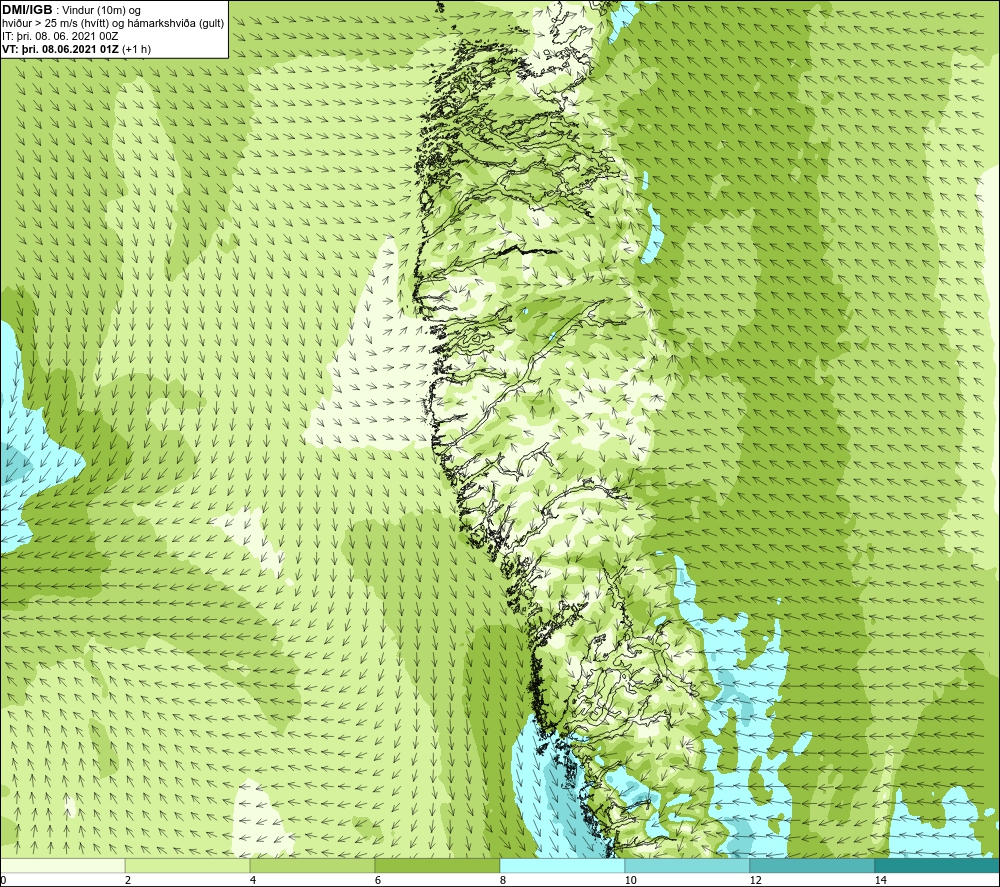Click the 10–12 m/s cyan colour bar segment
This screenshot has height=887, width=1000.
click(688, 865)
